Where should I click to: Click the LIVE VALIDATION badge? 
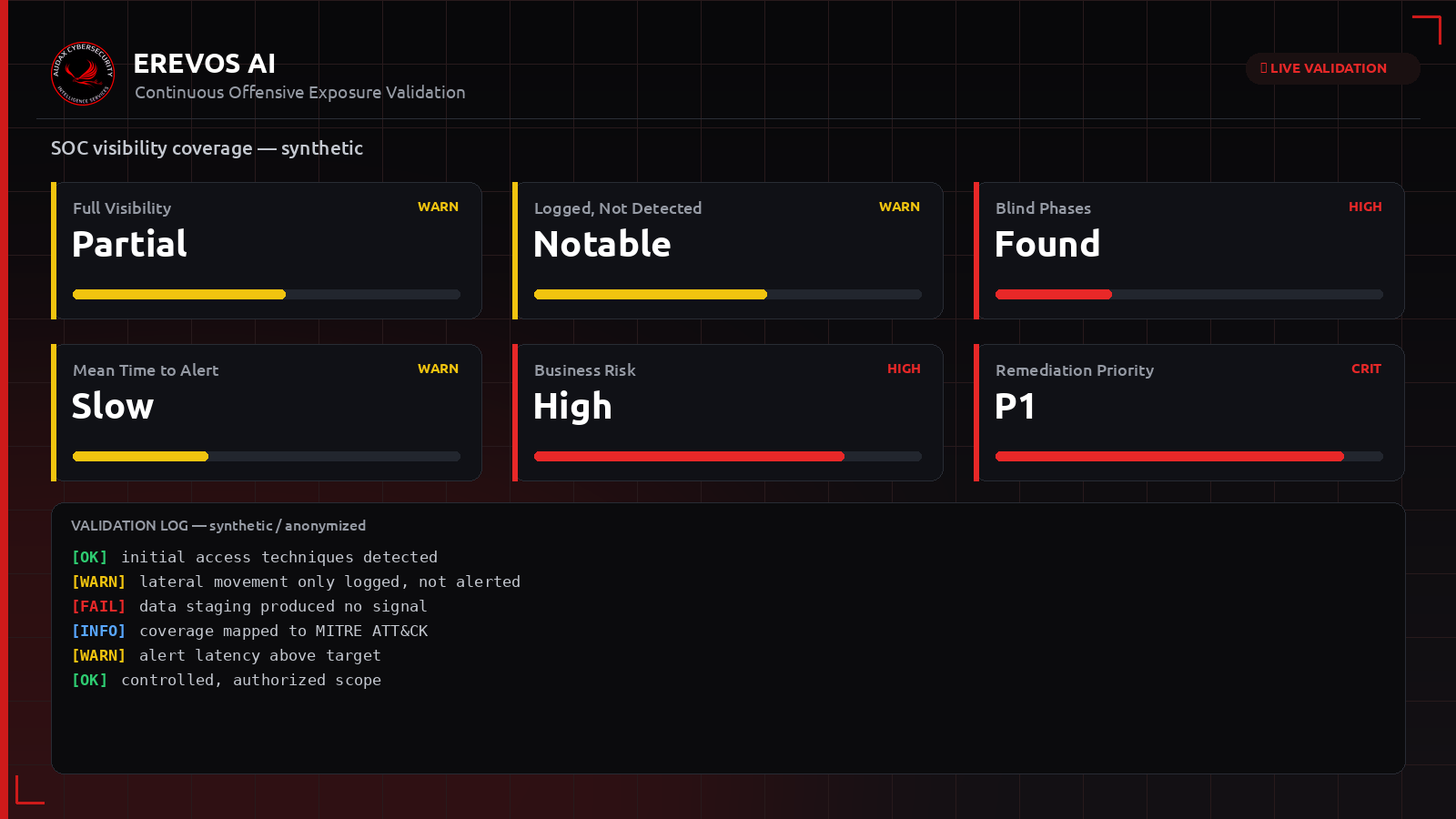pyautogui.click(x=1332, y=68)
